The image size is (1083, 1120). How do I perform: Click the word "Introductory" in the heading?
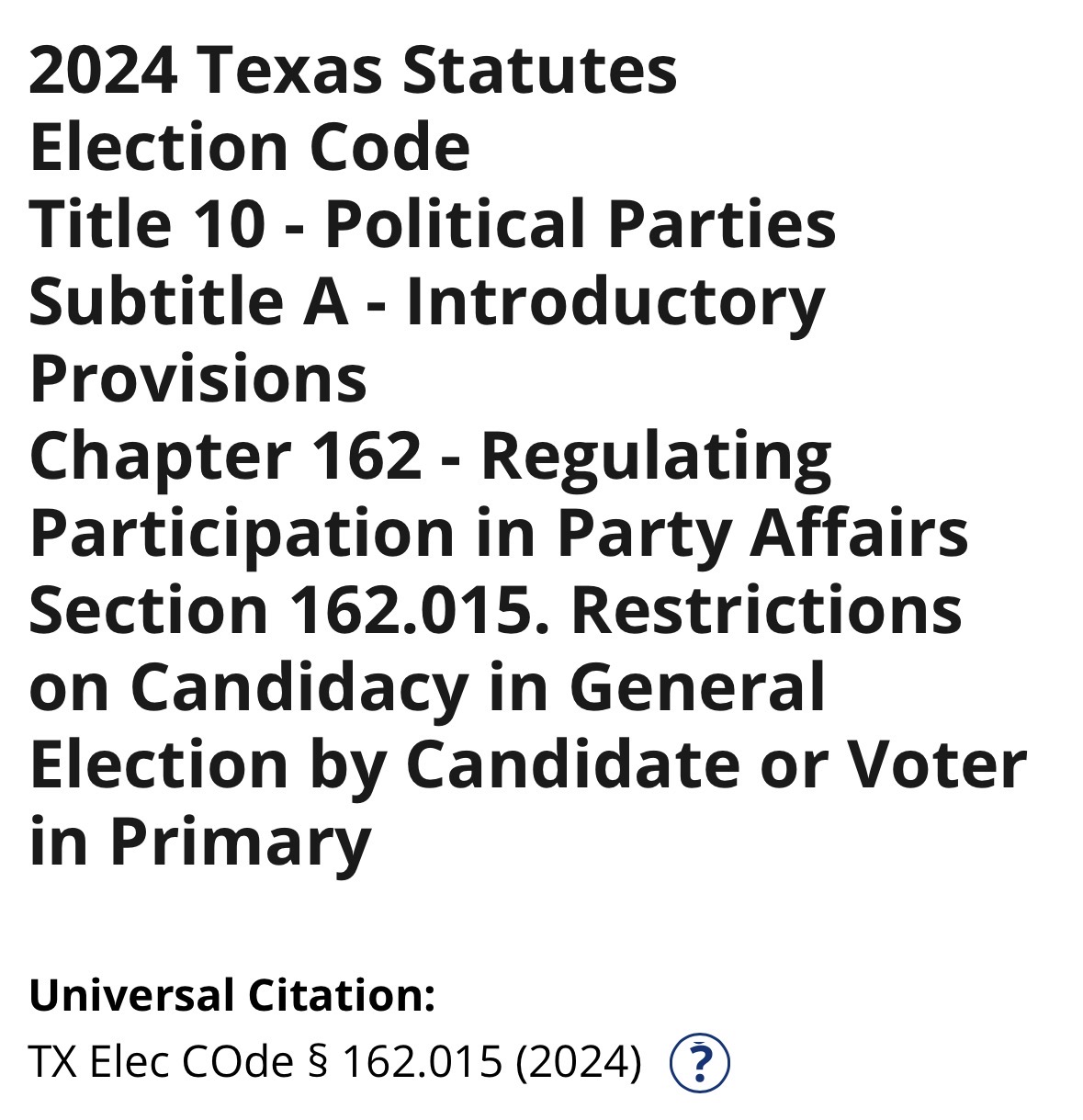[x=615, y=302]
